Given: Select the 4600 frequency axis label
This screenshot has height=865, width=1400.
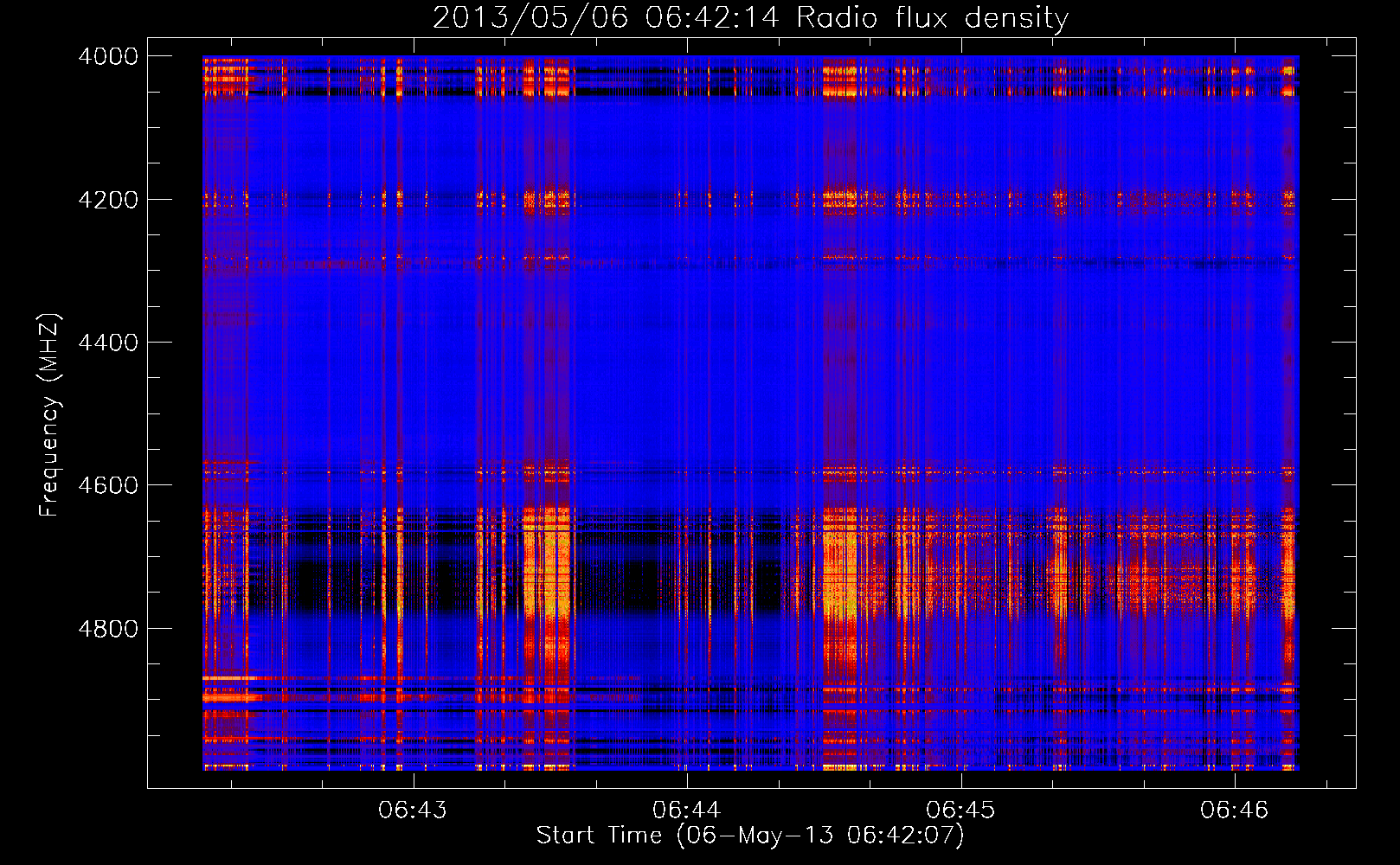Looking at the screenshot, I should [x=108, y=485].
